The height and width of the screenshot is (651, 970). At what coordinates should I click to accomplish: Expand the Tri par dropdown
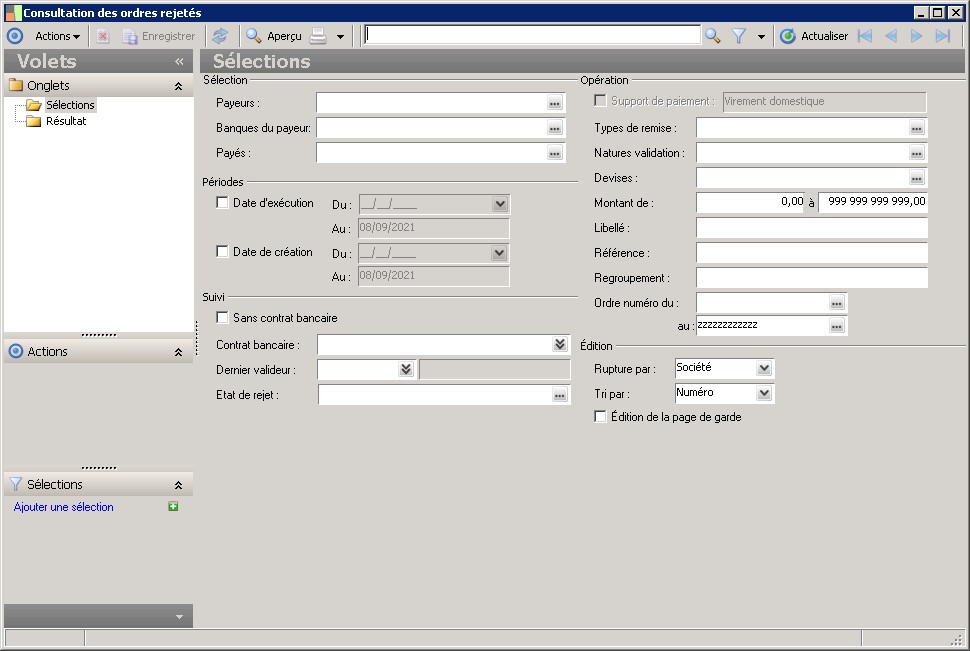[x=764, y=393]
